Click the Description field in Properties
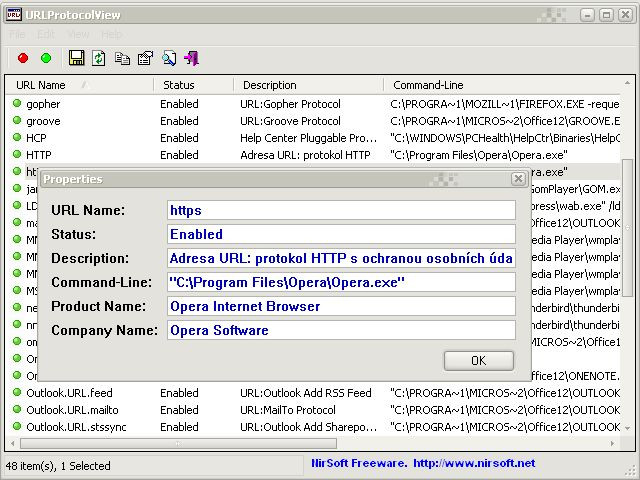 [341, 258]
